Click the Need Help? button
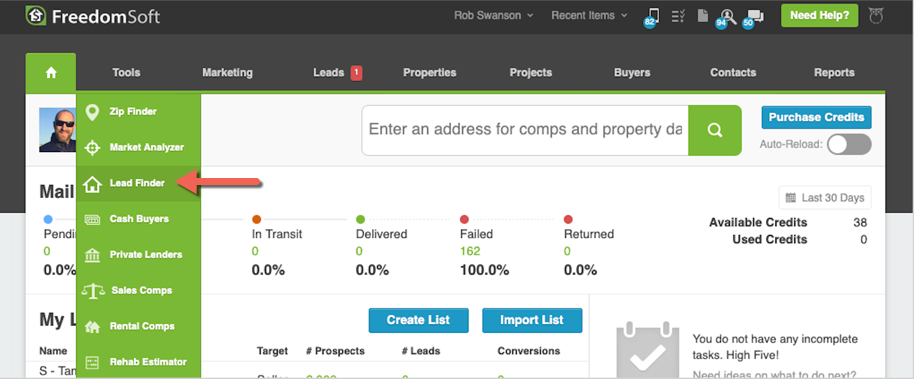The width and height of the screenshot is (914, 379). pos(819,16)
